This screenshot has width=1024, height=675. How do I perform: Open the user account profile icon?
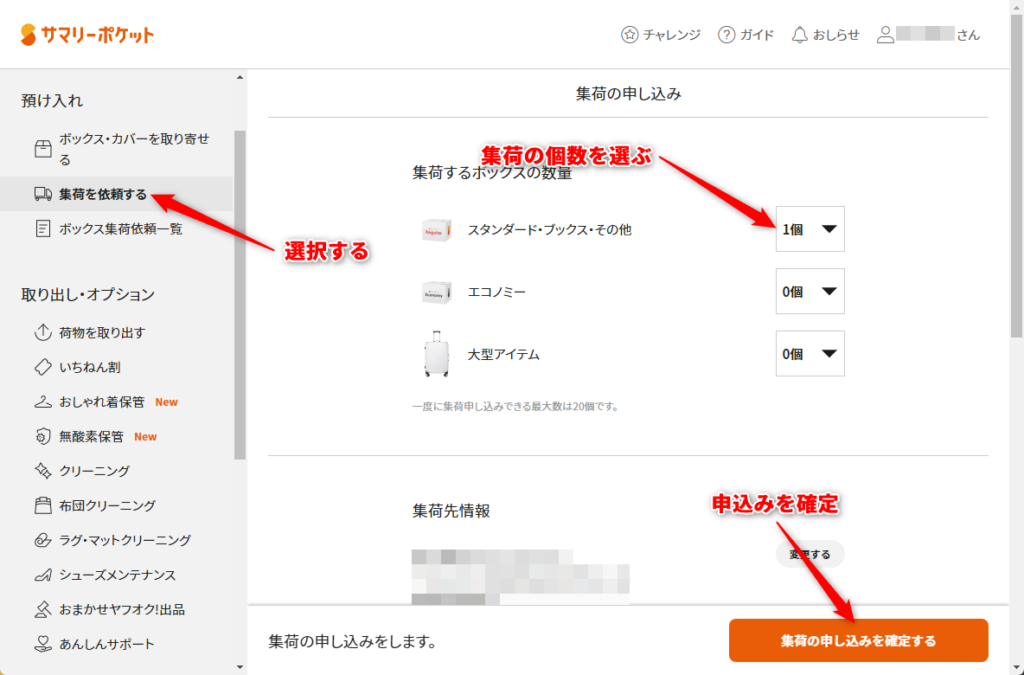885,35
